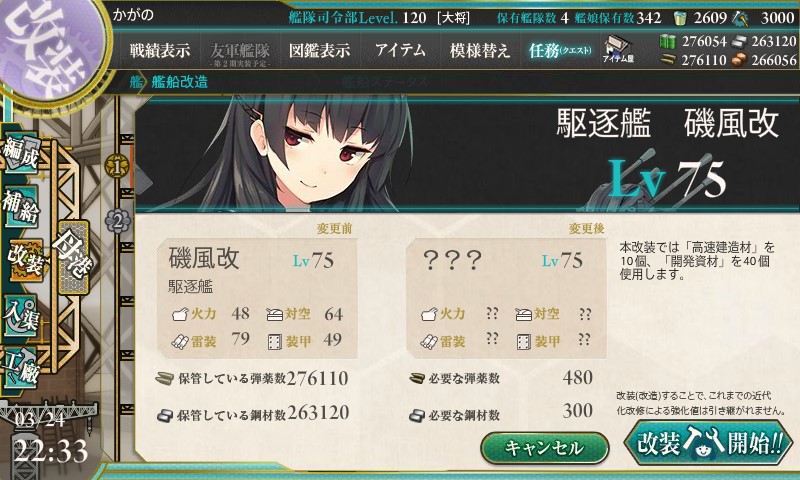Open the アイテム屋 item shop icon
Image resolution: width=800 pixels, height=480 pixels.
(x=617, y=49)
